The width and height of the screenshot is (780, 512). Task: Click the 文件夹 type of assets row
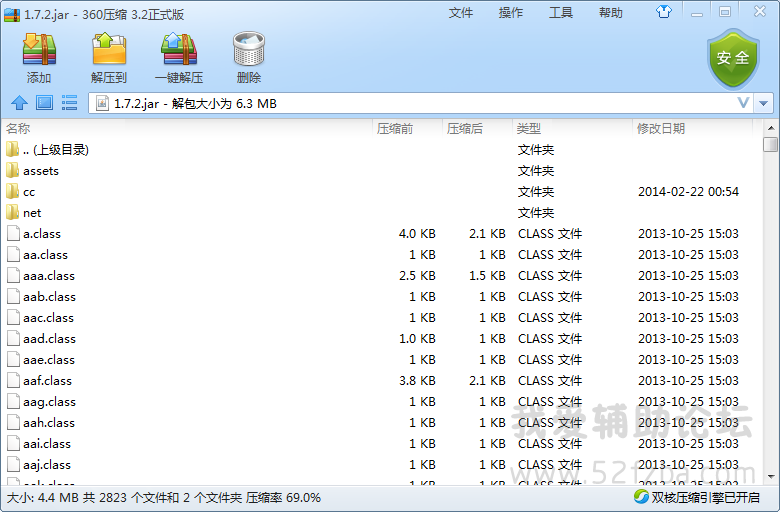(536, 171)
